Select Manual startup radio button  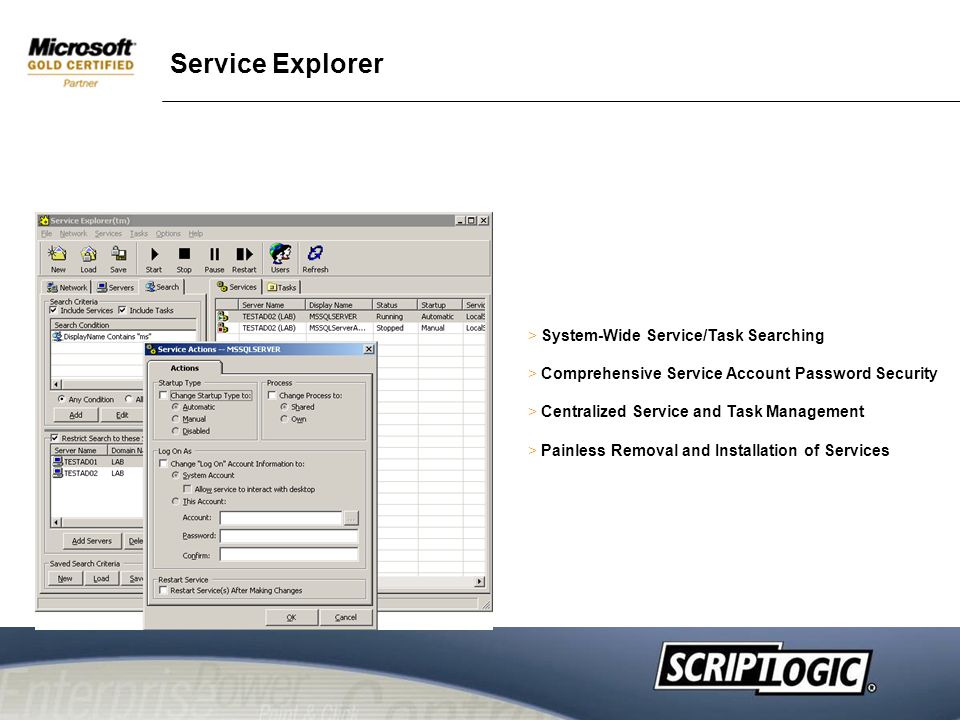click(175, 419)
